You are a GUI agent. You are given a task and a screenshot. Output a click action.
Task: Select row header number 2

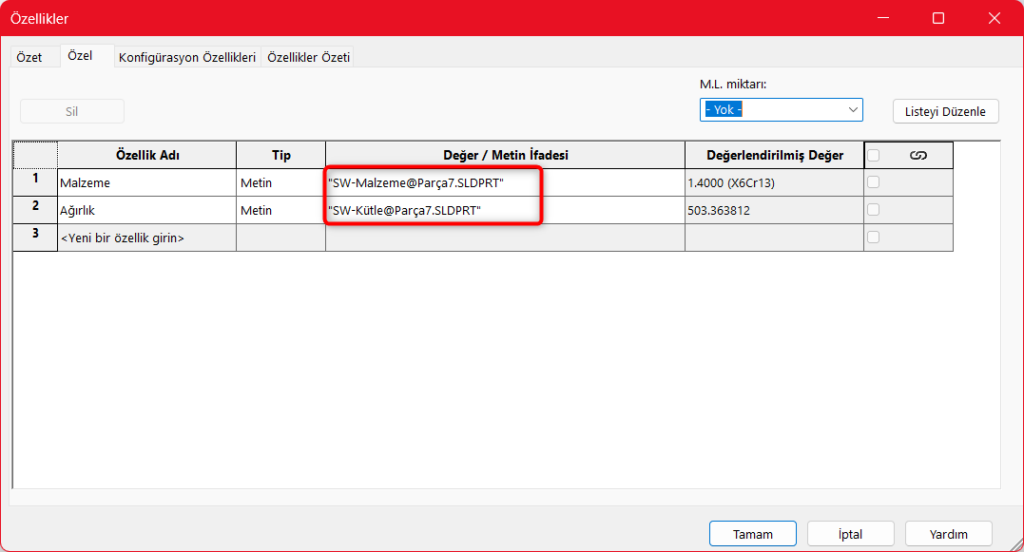(35, 210)
